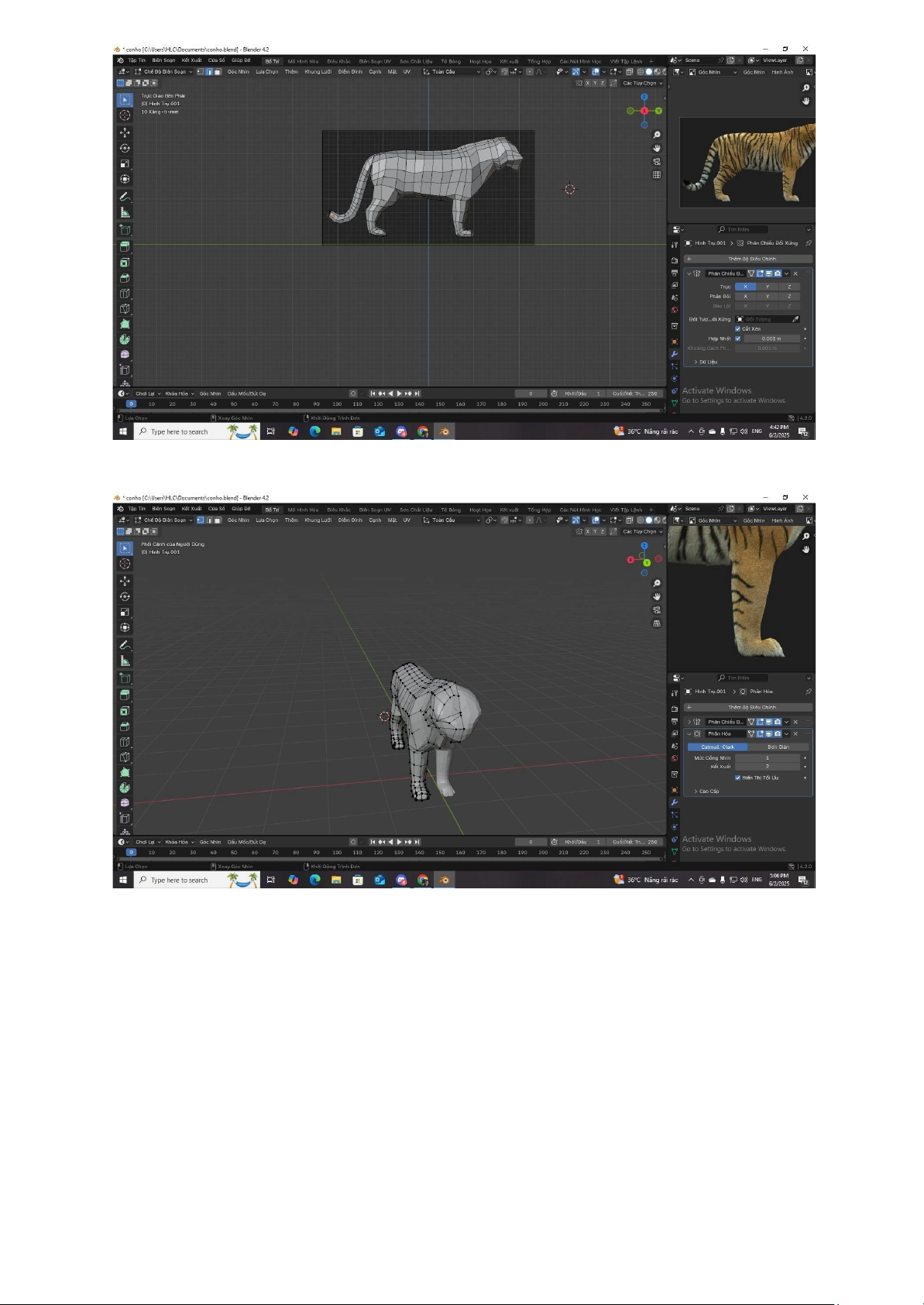Screen dimensions: 924x1305
Task: Click Thêm Bộ Điều Chỉnh button in upper screenshot
Action: [x=748, y=259]
